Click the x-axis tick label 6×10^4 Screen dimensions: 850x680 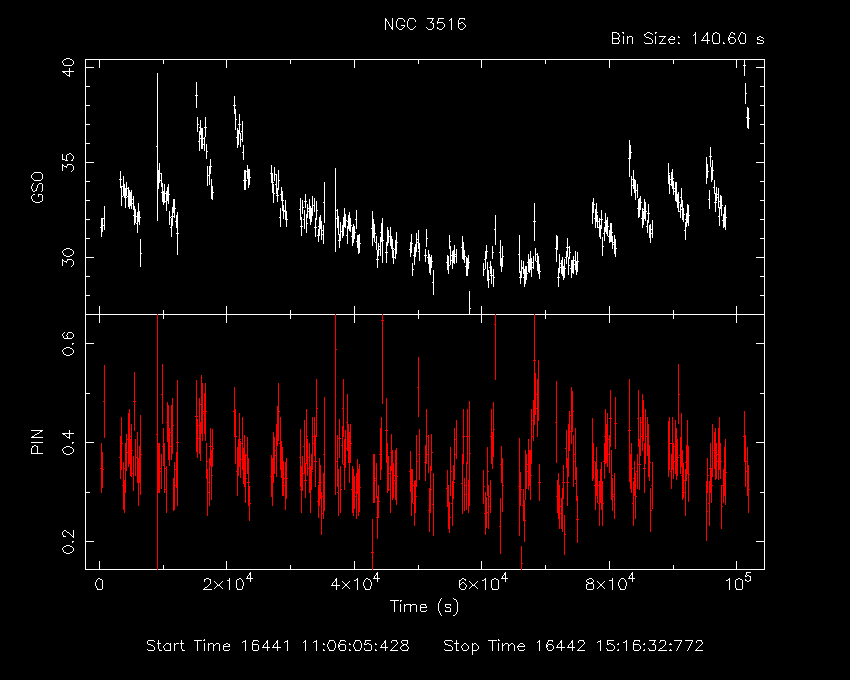click(482, 583)
